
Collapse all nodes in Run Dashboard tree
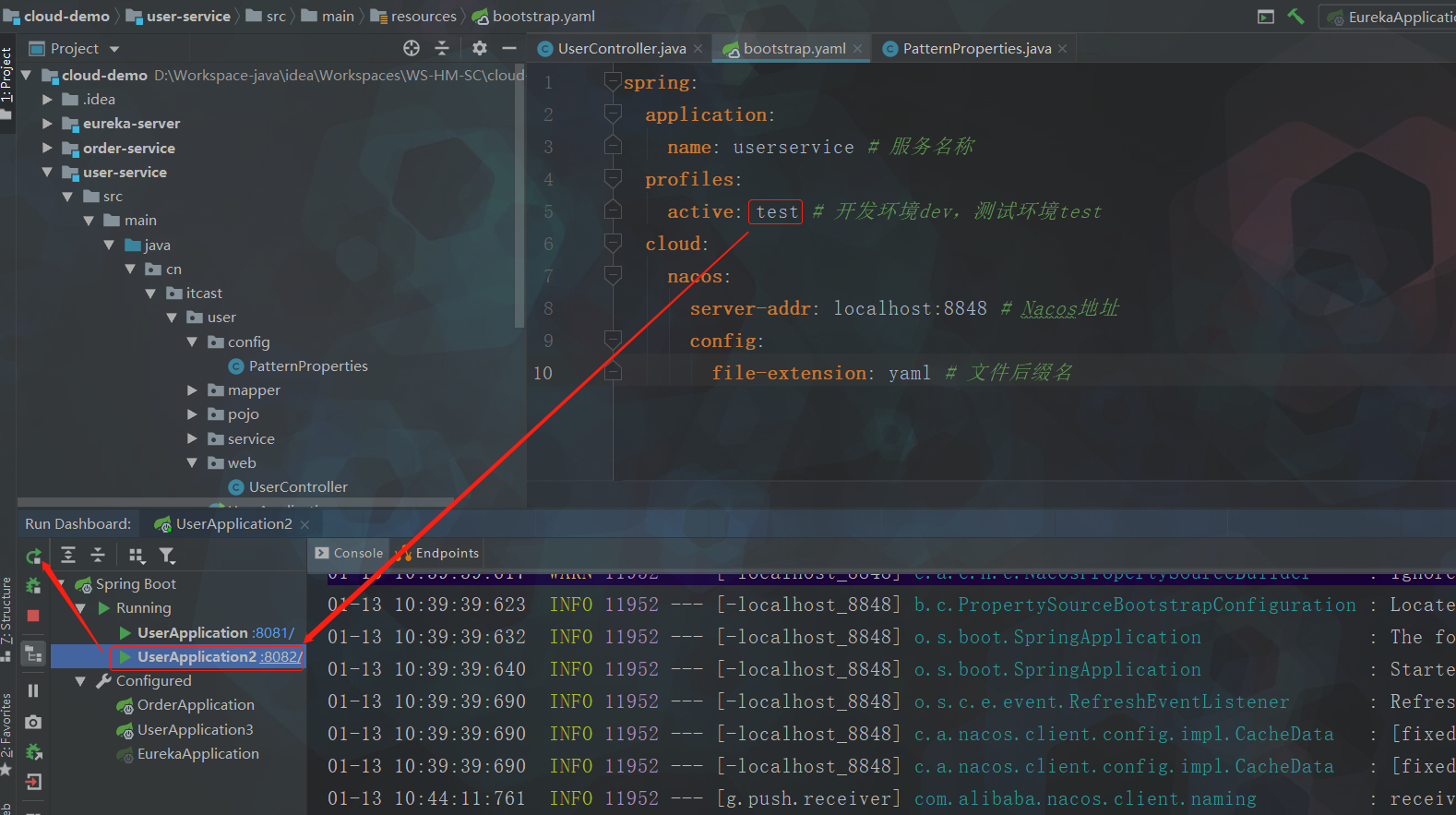click(x=98, y=555)
